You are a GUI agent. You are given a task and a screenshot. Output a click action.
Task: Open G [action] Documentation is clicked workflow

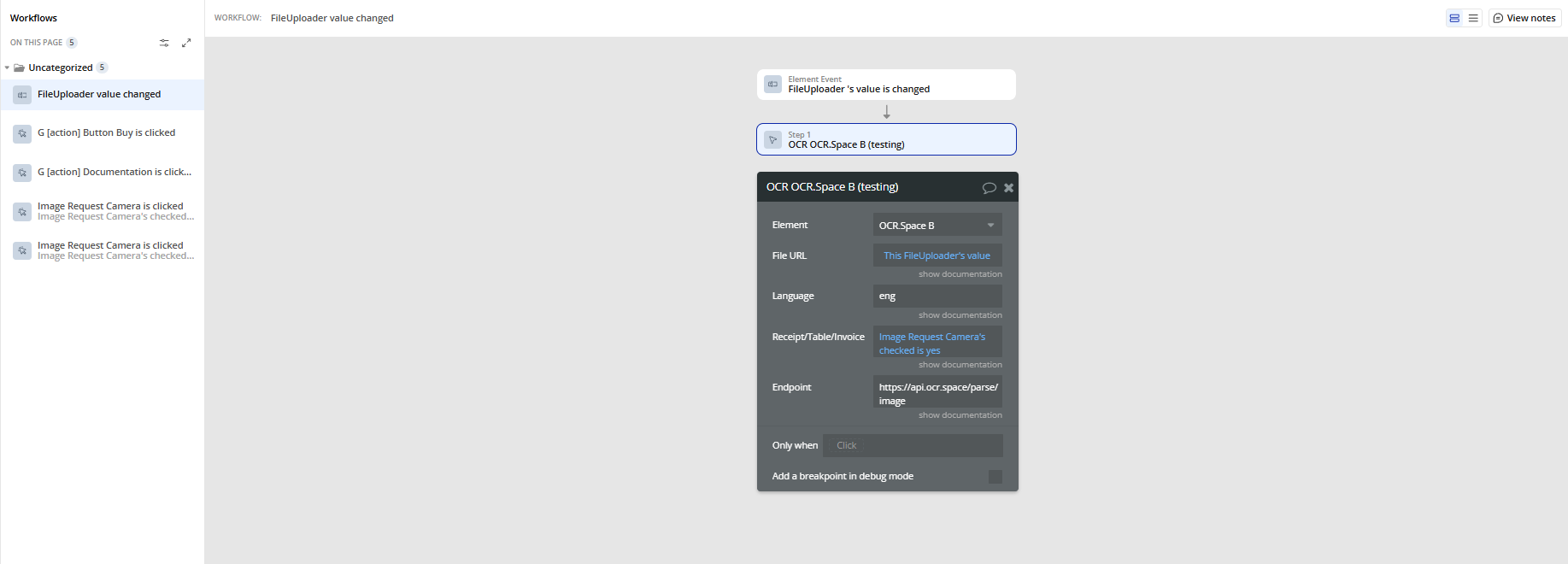pyautogui.click(x=114, y=173)
